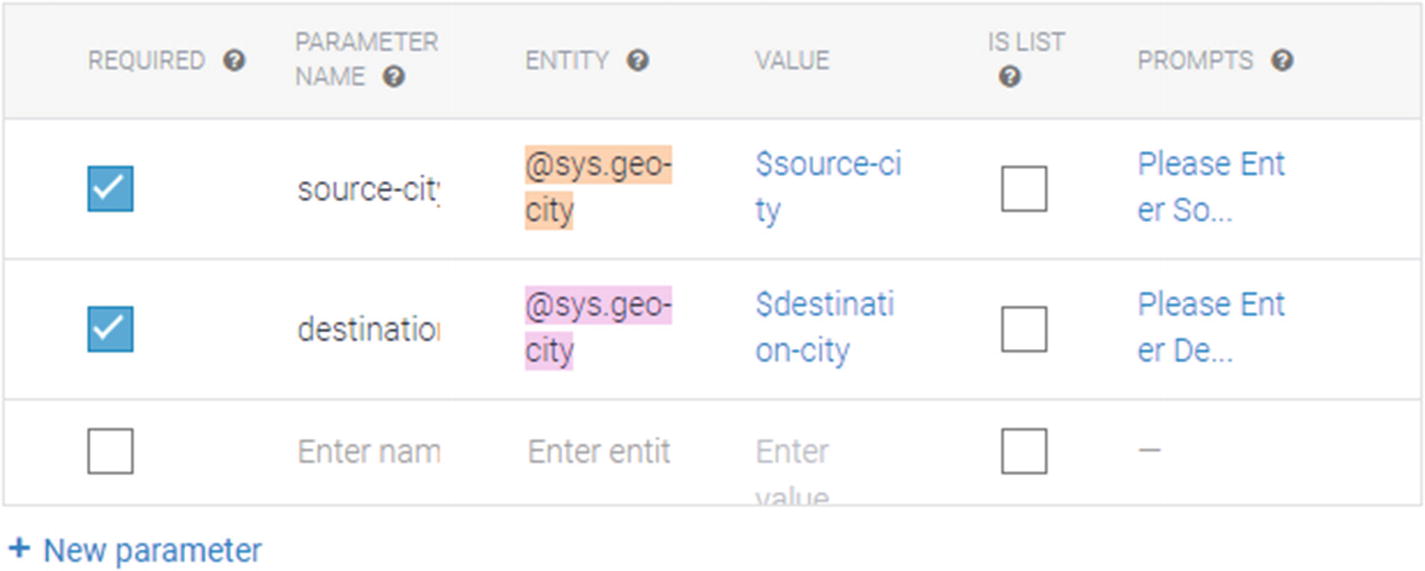Open the source-city prompt 'Please Enter So...'
Image resolution: width=1425 pixels, height=571 pixels.
[x=1211, y=187]
